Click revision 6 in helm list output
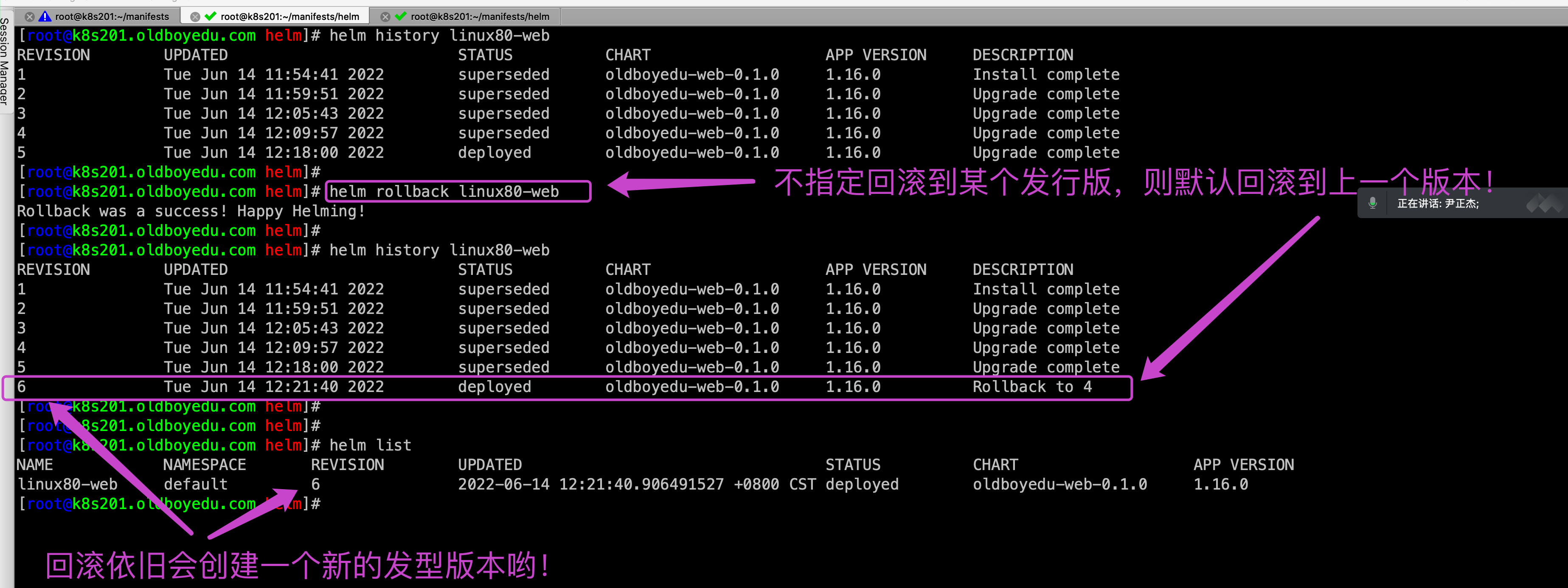Image resolution: width=1568 pixels, height=588 pixels. [x=315, y=484]
